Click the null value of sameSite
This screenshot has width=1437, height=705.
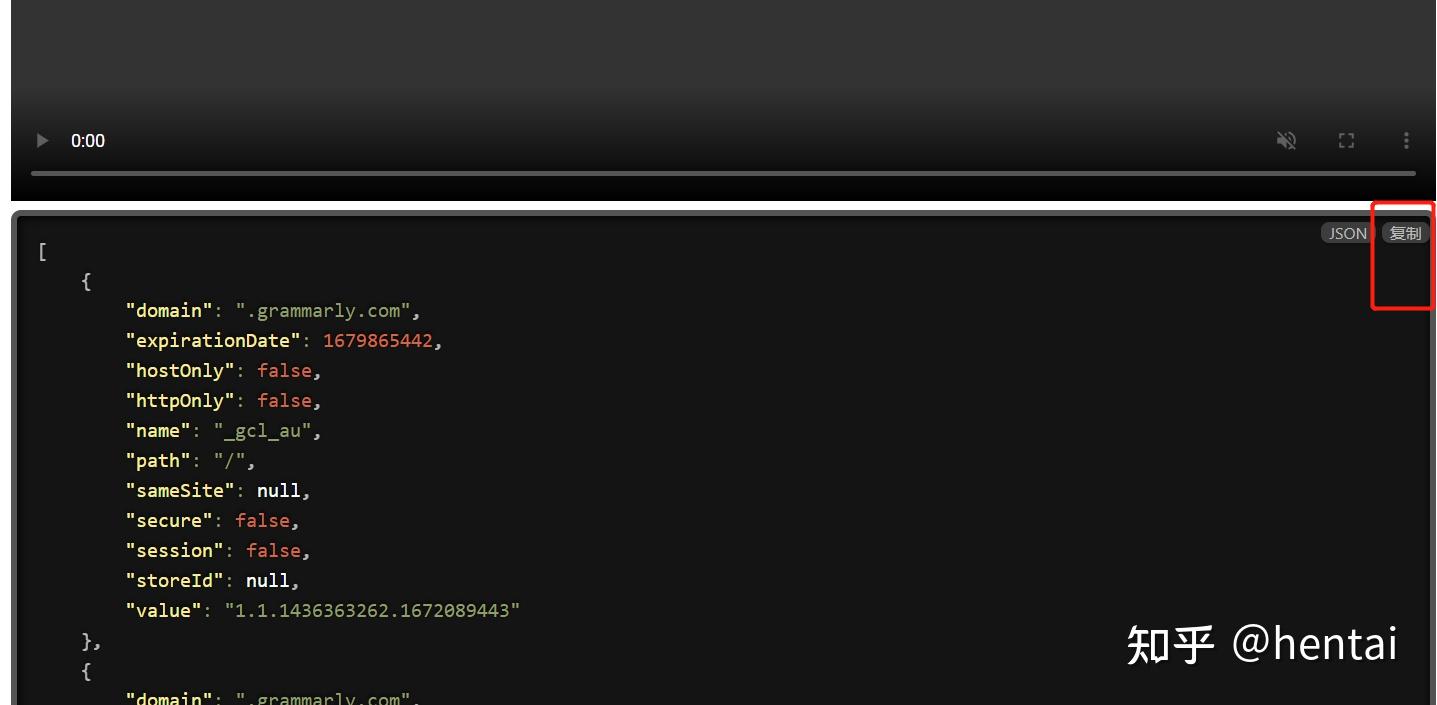[279, 491]
